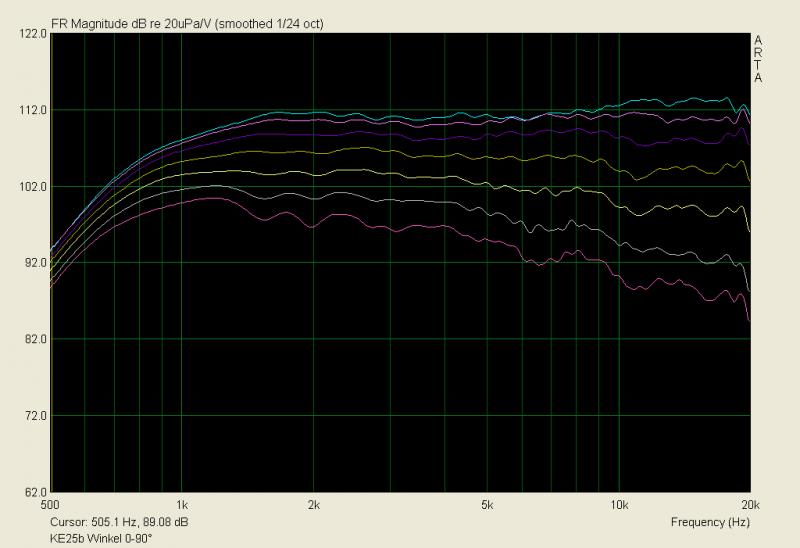Viewport: 800px width, 548px height.
Task: Select the 82.0 dB axis label
Action: click(35, 339)
